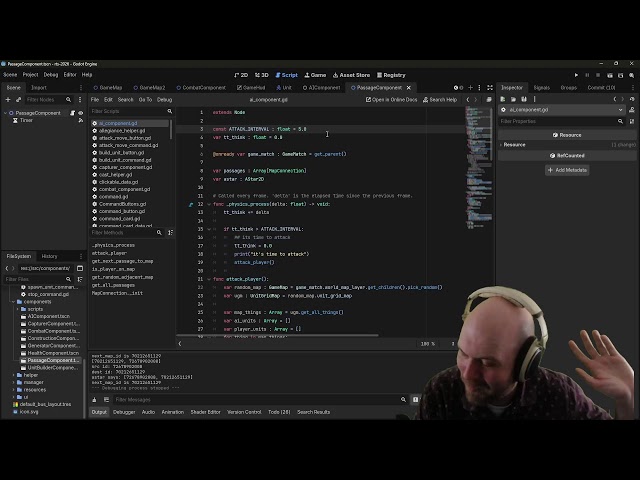The width and height of the screenshot is (640, 480).
Task: Load an existing resource in Inspector
Action: click(513, 99)
